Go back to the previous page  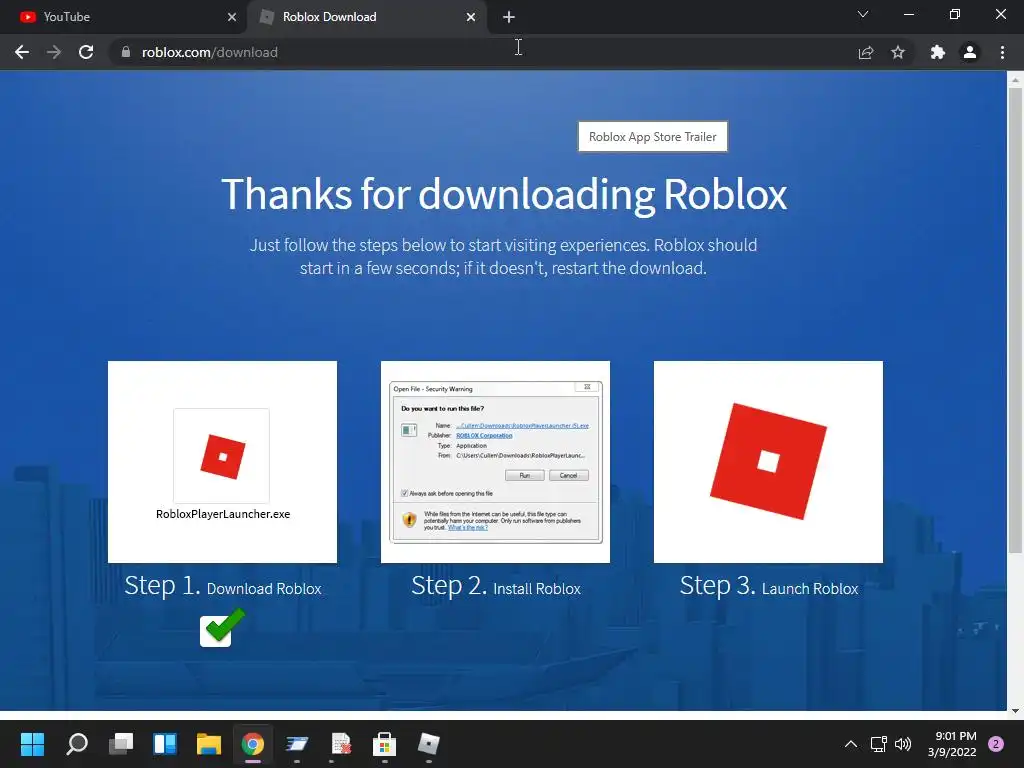[x=22, y=52]
